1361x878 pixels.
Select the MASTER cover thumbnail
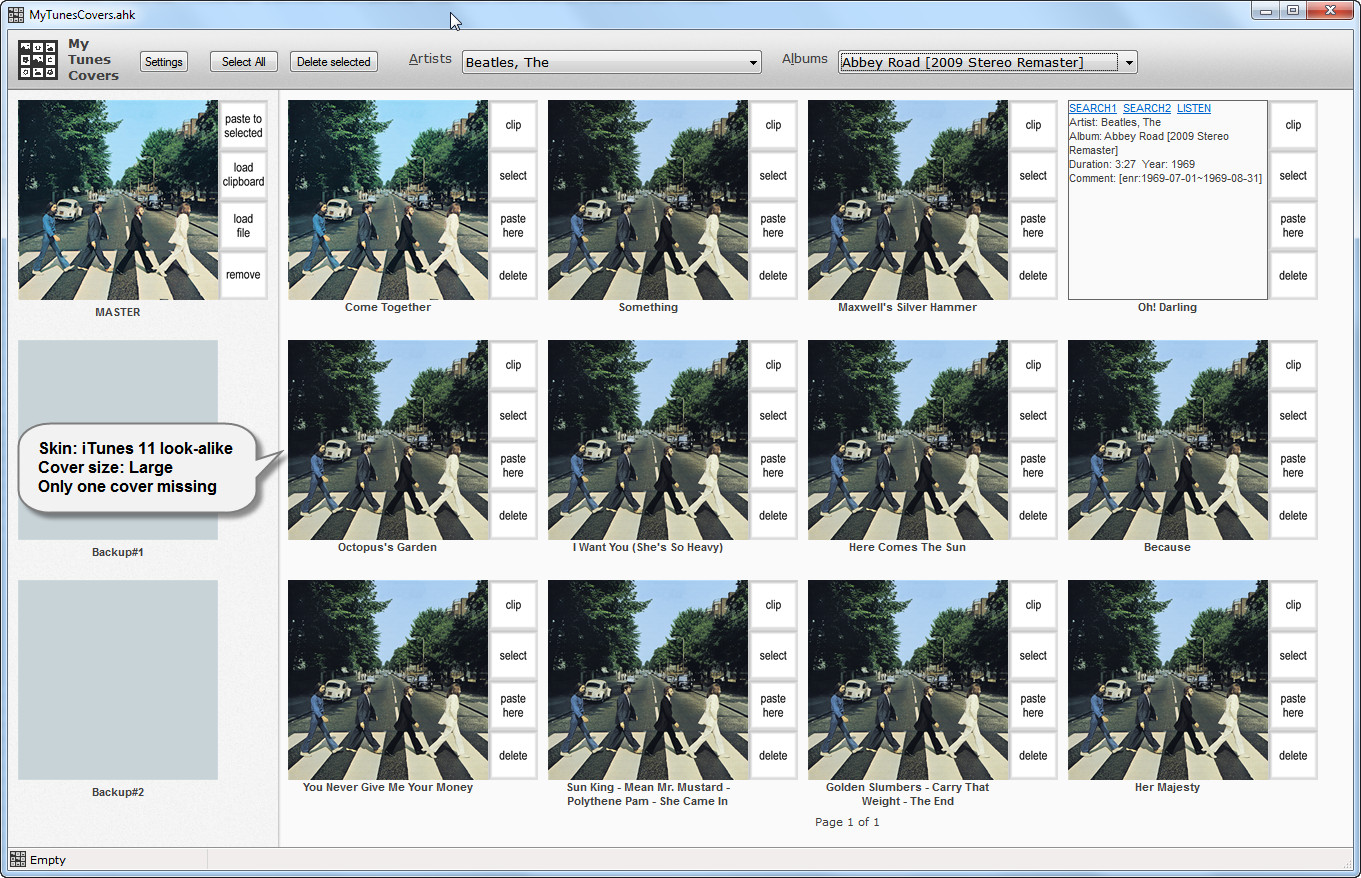[x=118, y=200]
